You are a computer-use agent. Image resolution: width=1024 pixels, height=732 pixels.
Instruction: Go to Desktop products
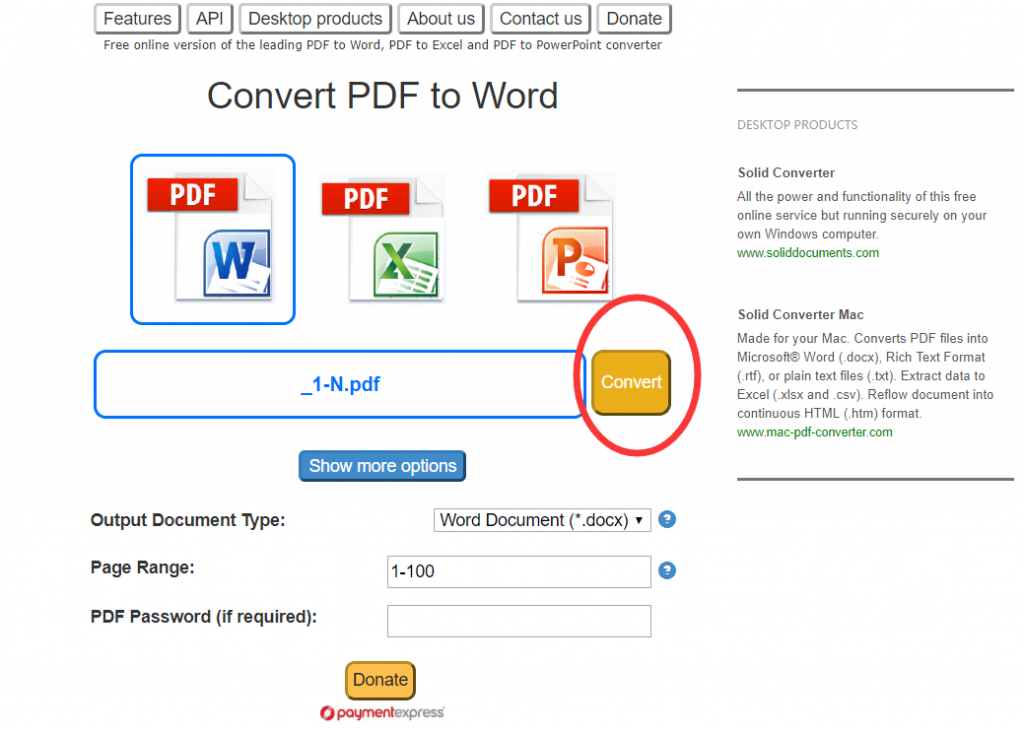(315, 18)
